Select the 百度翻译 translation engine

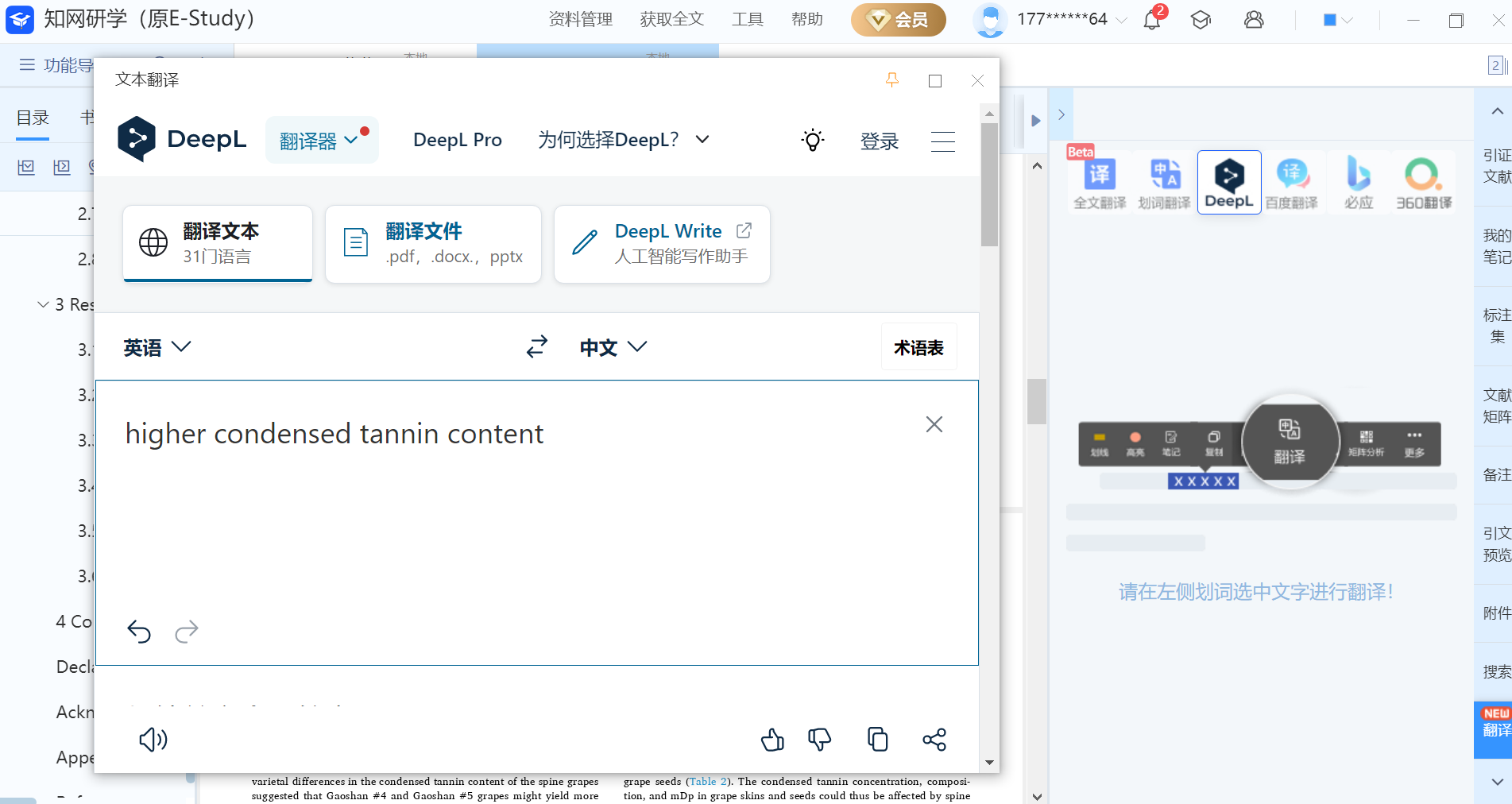coord(1291,183)
